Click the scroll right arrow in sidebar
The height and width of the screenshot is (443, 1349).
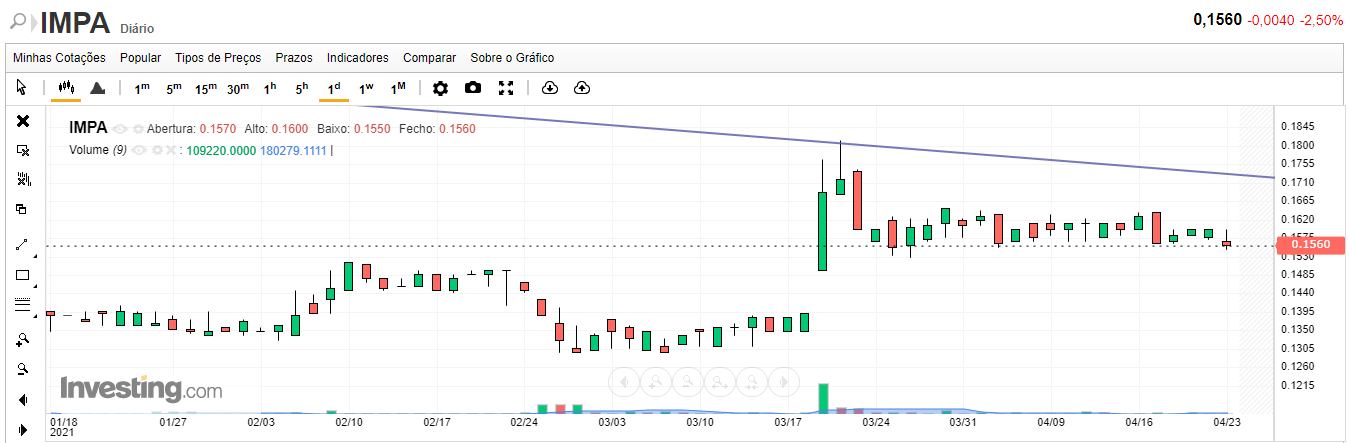(x=23, y=430)
